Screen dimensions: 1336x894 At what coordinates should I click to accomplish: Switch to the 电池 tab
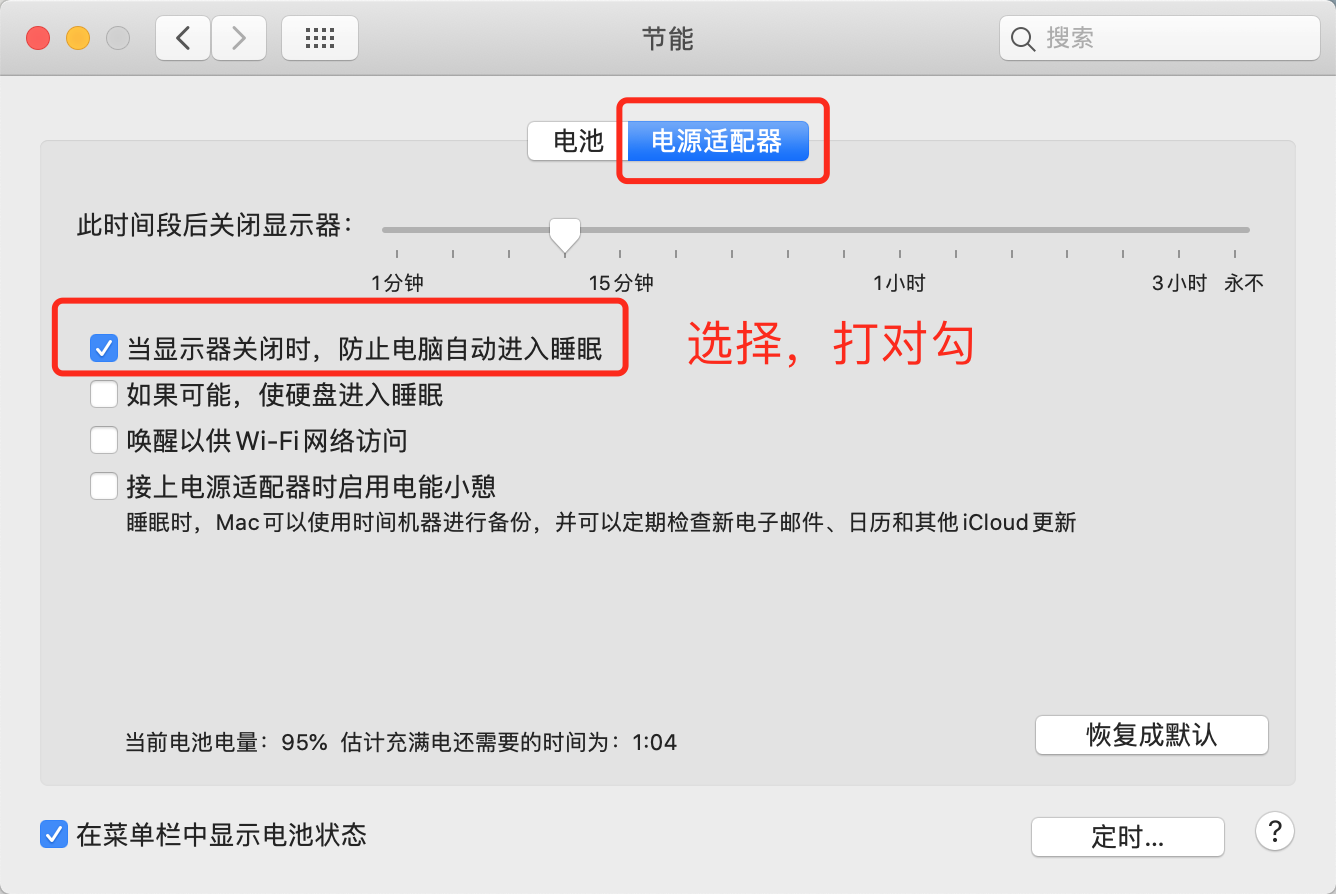[578, 141]
